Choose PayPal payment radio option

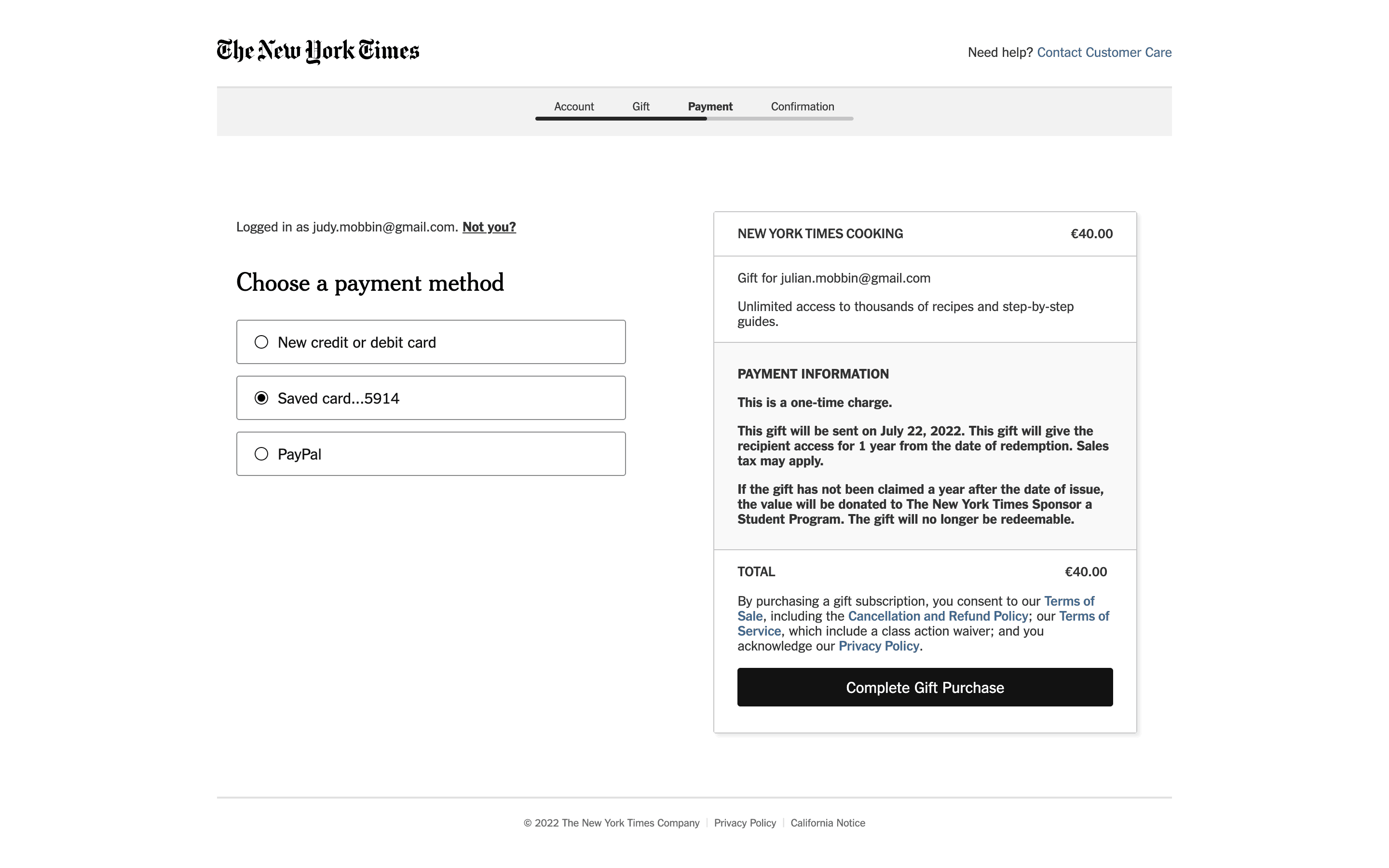pyautogui.click(x=261, y=454)
